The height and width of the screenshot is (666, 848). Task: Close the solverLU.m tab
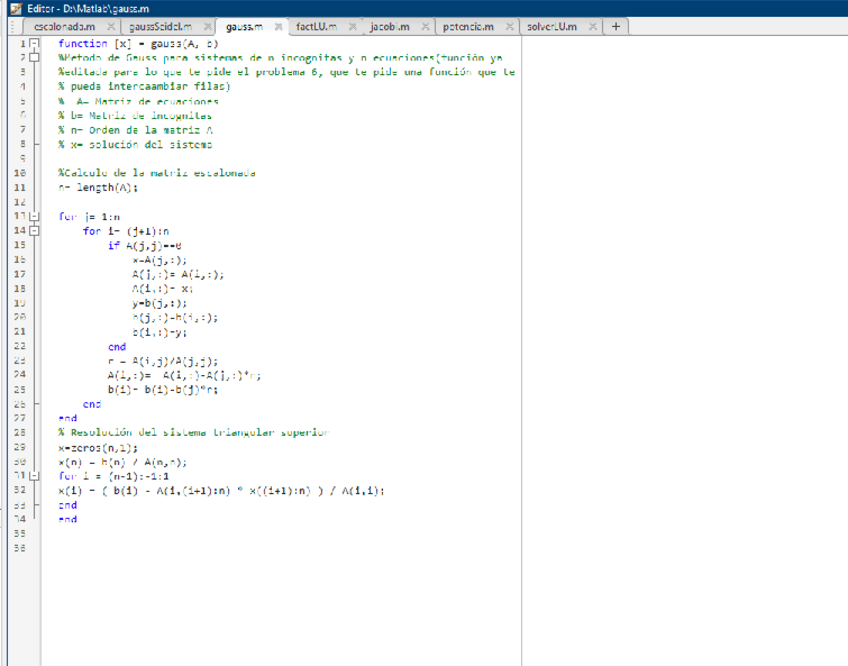pyautogui.click(x=593, y=26)
